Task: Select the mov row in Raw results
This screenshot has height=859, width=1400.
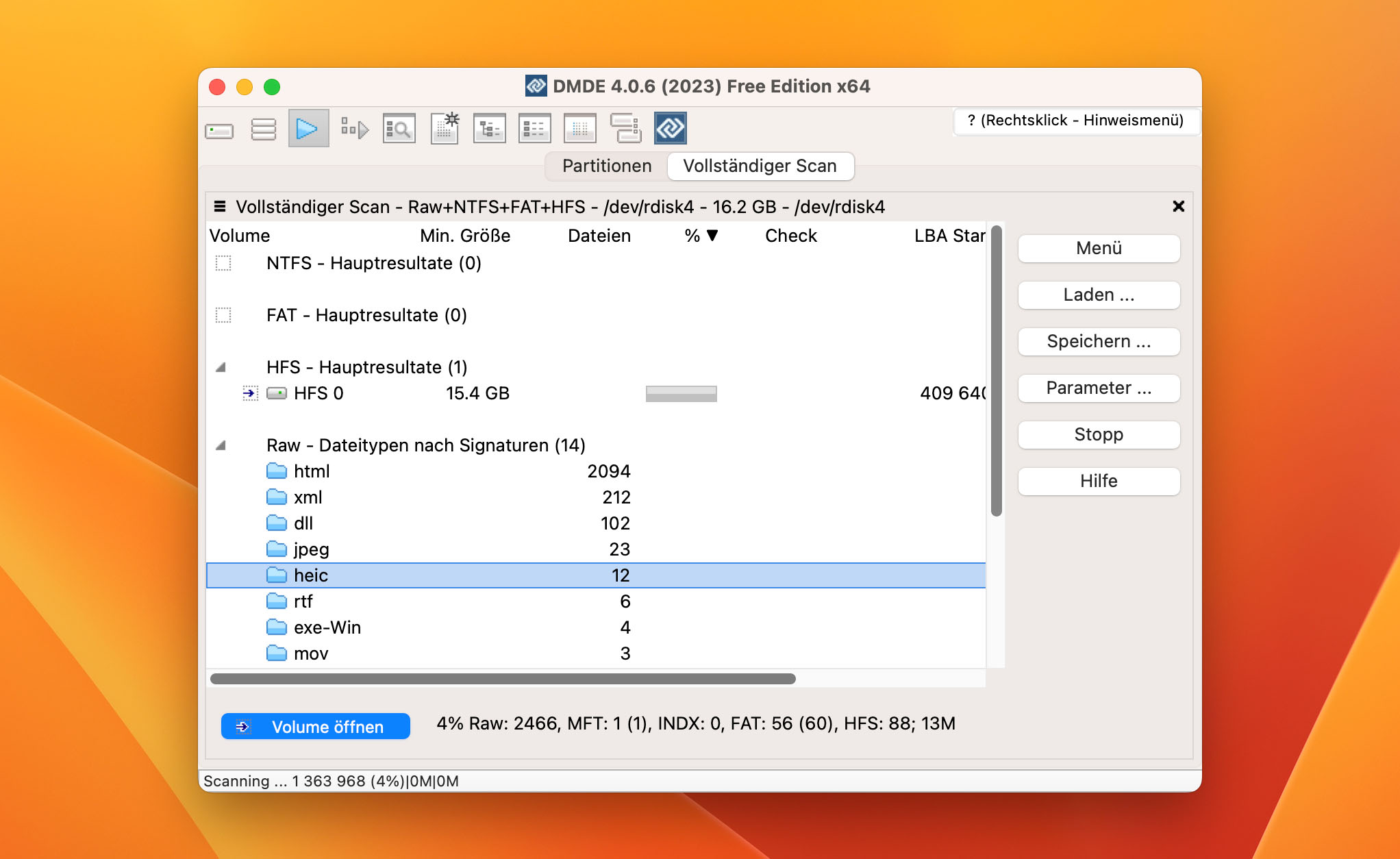Action: tap(596, 653)
